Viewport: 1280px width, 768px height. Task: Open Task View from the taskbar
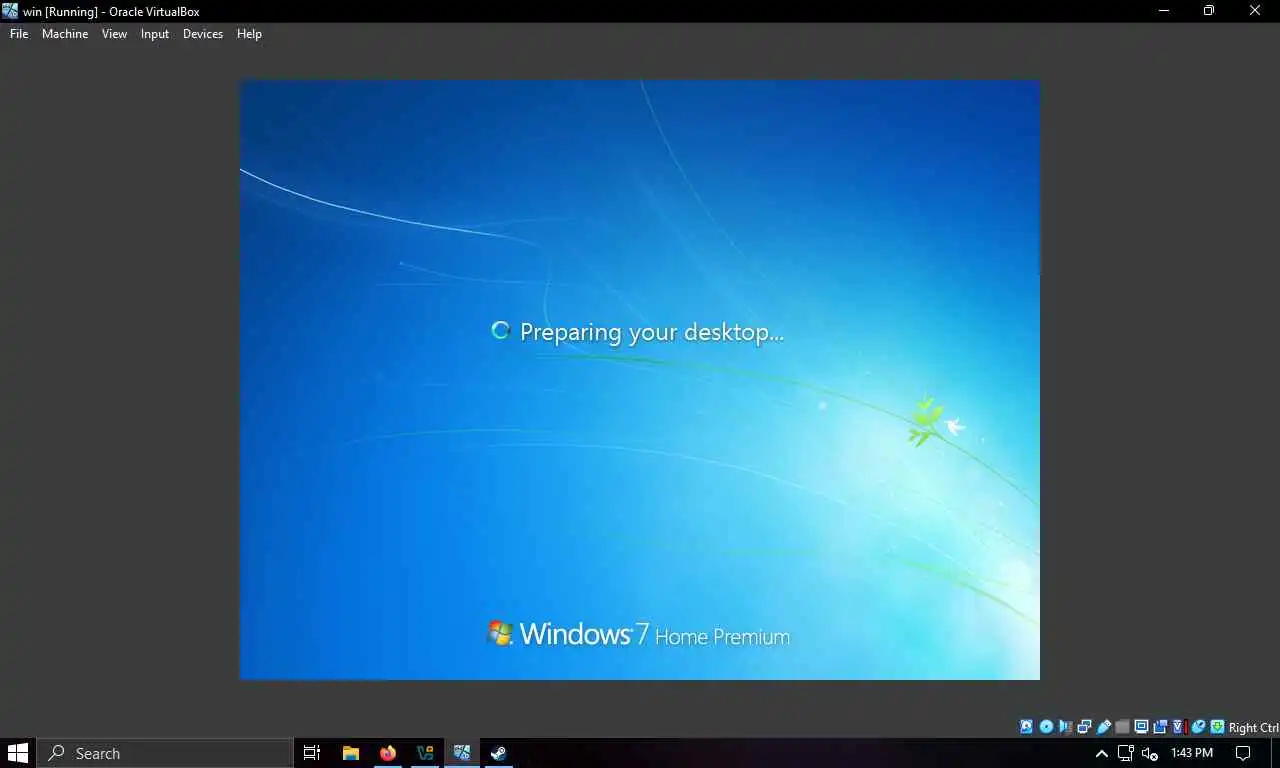pyautogui.click(x=312, y=753)
